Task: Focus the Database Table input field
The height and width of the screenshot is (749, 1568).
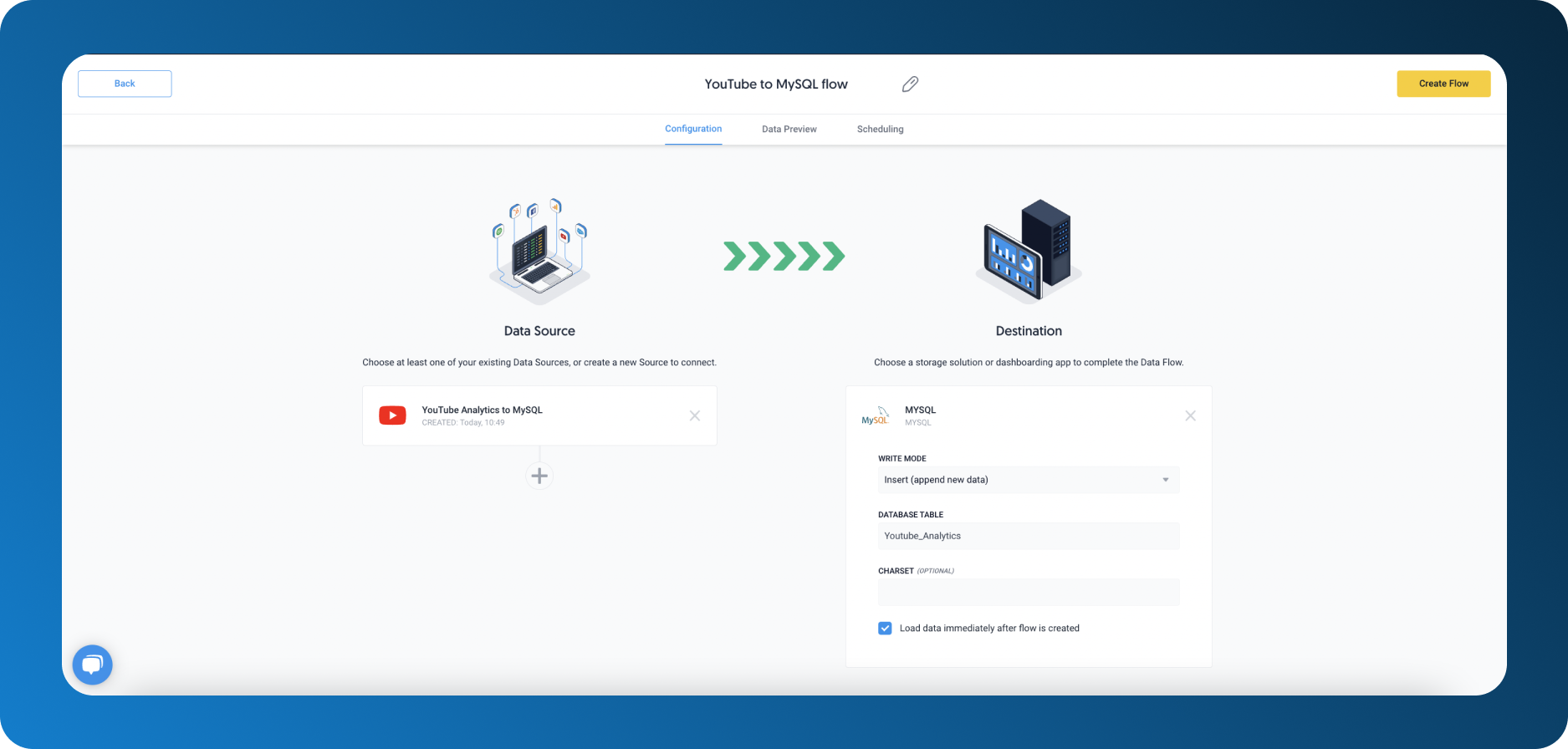Action: [x=1029, y=536]
